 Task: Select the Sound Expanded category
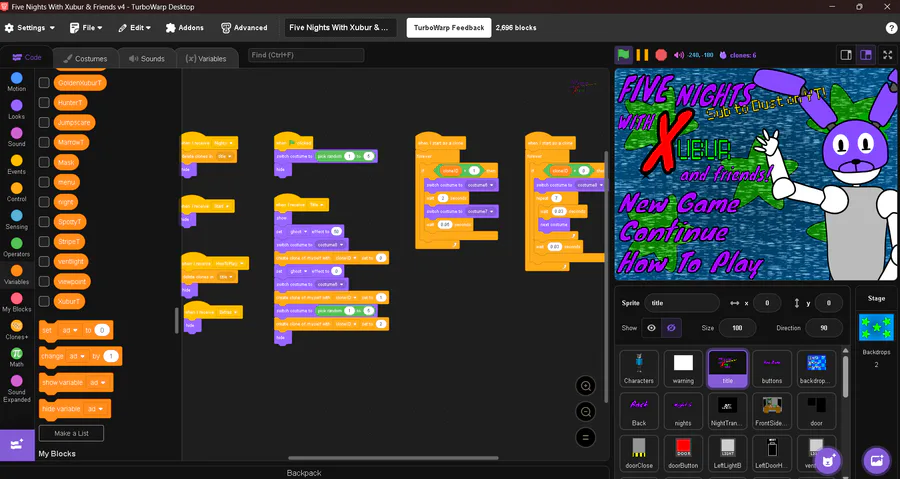click(x=17, y=388)
